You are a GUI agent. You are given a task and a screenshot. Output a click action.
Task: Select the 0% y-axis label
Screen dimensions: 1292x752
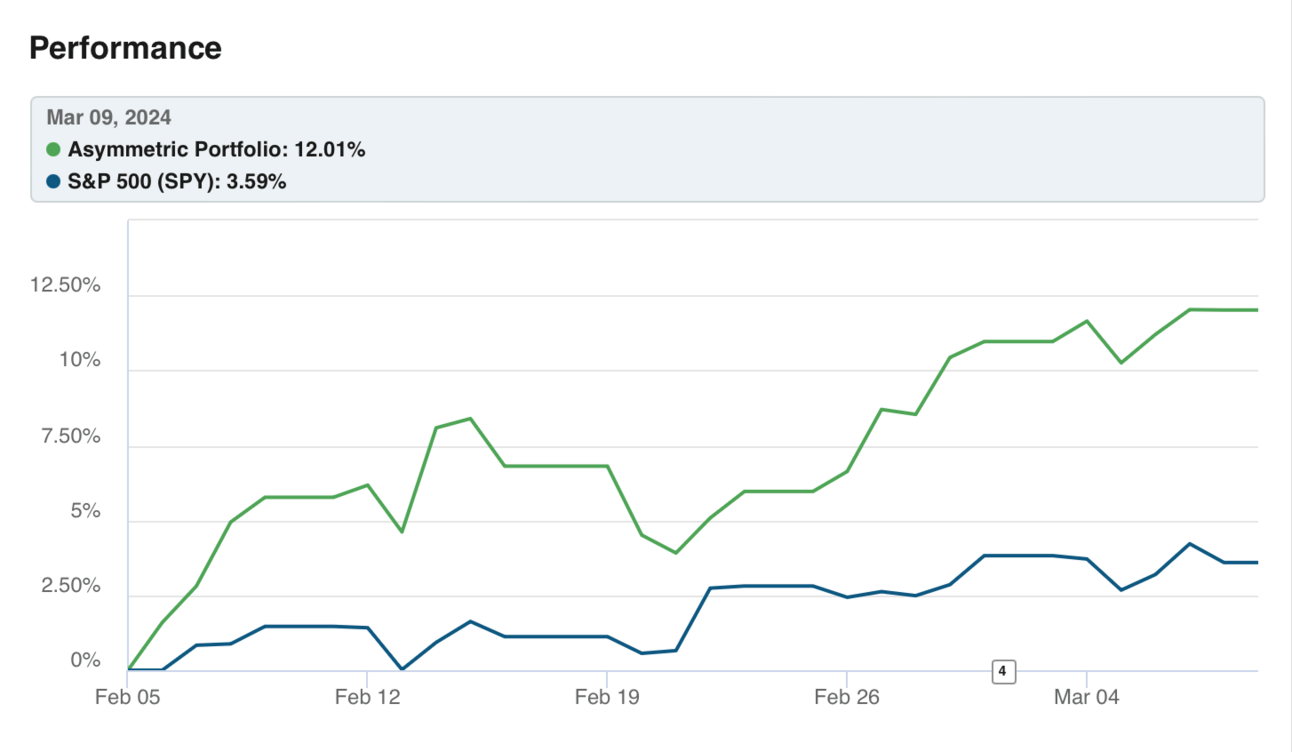[x=84, y=661]
